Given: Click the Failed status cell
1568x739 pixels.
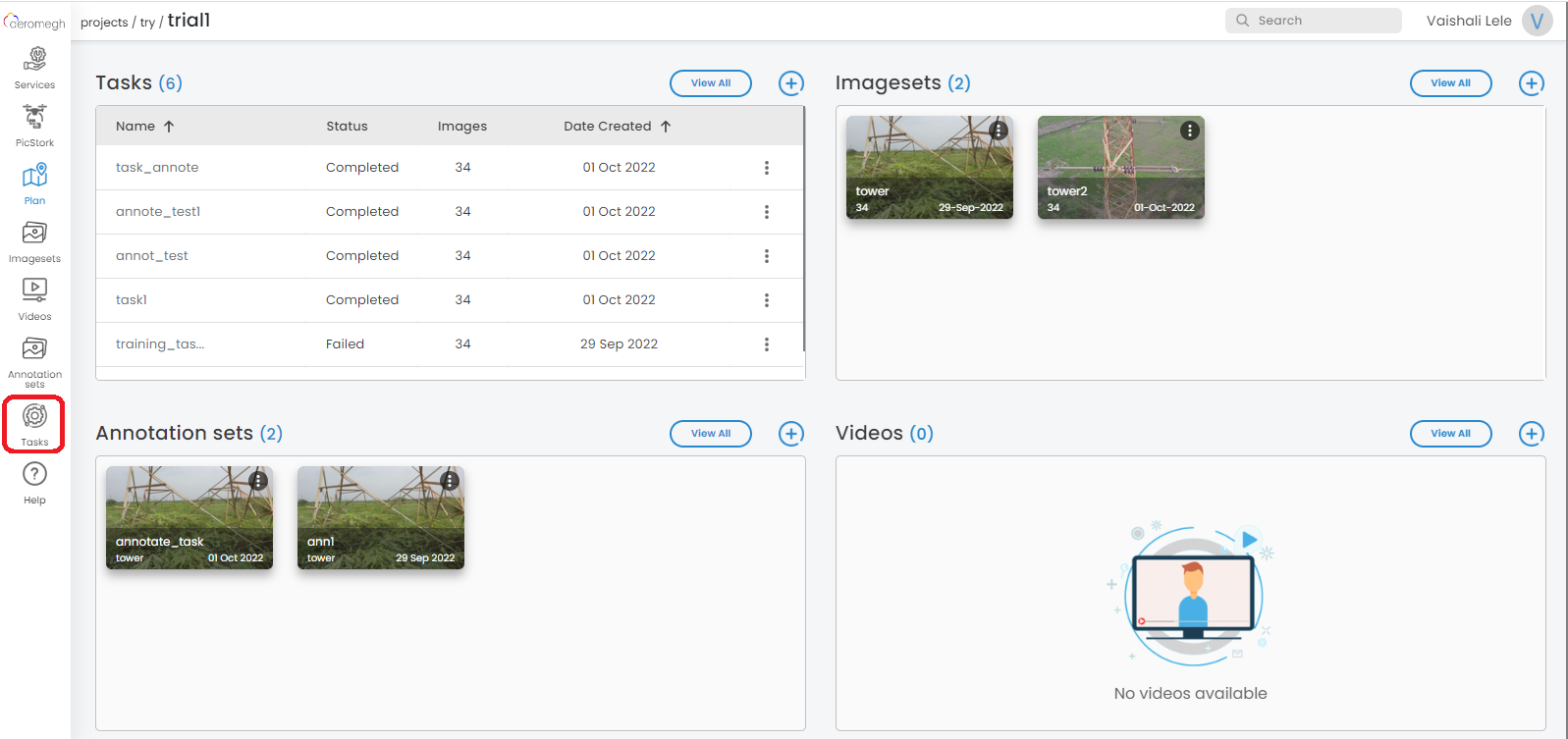Looking at the screenshot, I should pyautogui.click(x=345, y=344).
